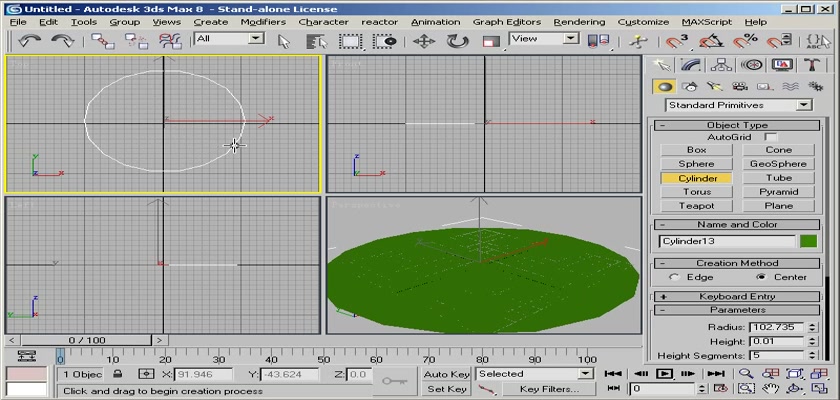Collapse the Creation Method rollout
Image resolution: width=840 pixels, height=400 pixels.
[x=737, y=263]
